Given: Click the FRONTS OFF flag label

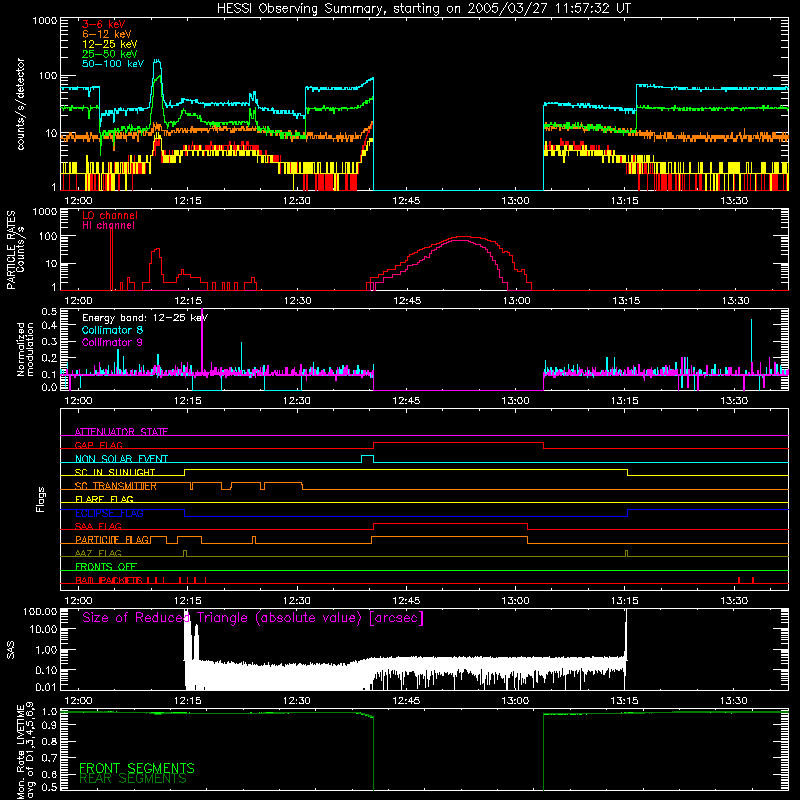Looking at the screenshot, I should pos(106,566).
